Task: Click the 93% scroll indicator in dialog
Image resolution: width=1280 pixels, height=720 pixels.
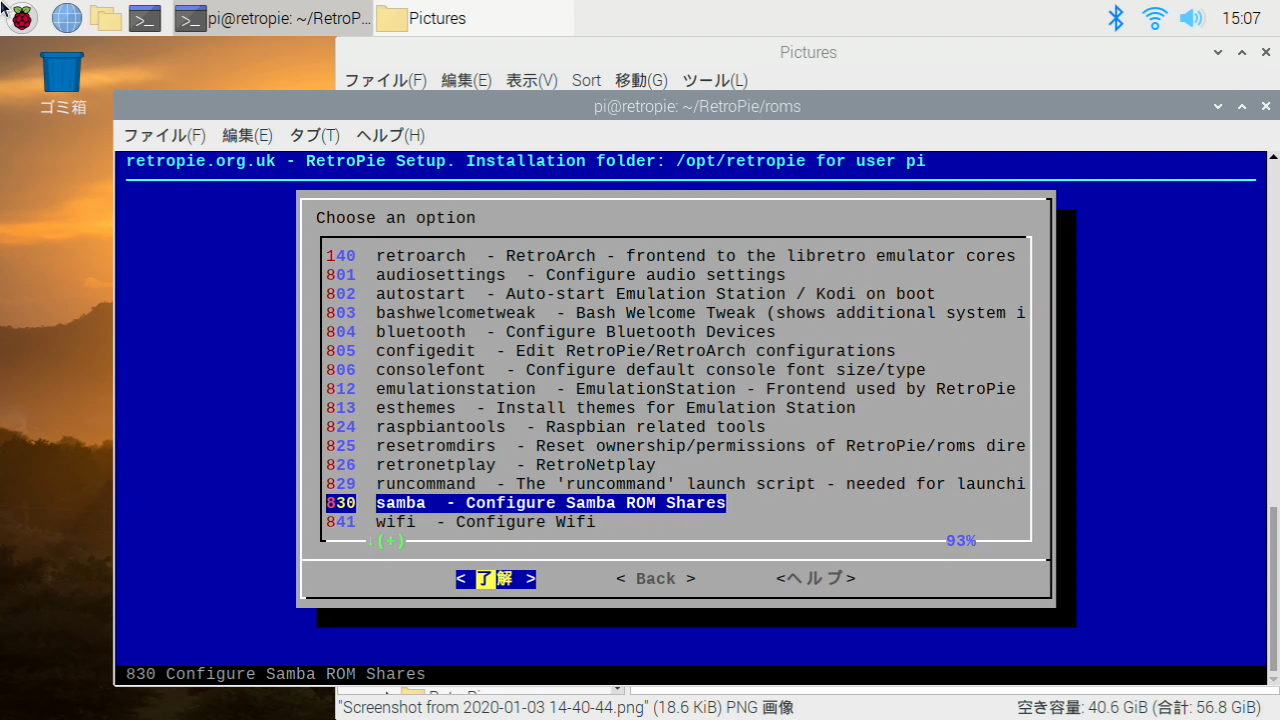Action: point(960,541)
